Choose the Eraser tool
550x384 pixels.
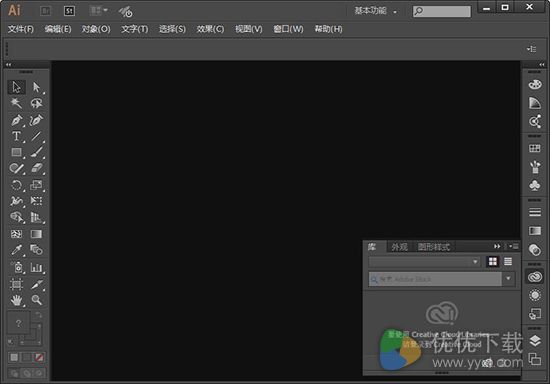(x=36, y=168)
